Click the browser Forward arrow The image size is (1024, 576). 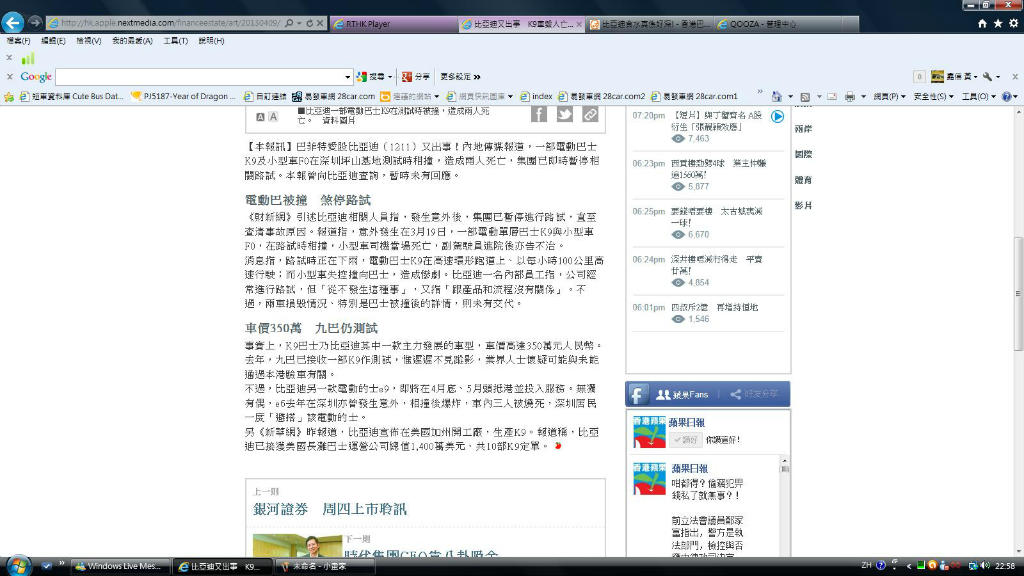(x=35, y=23)
